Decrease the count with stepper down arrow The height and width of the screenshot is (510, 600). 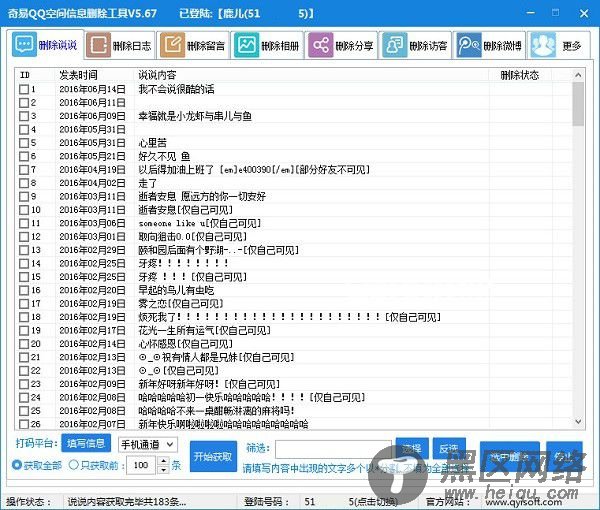163,469
